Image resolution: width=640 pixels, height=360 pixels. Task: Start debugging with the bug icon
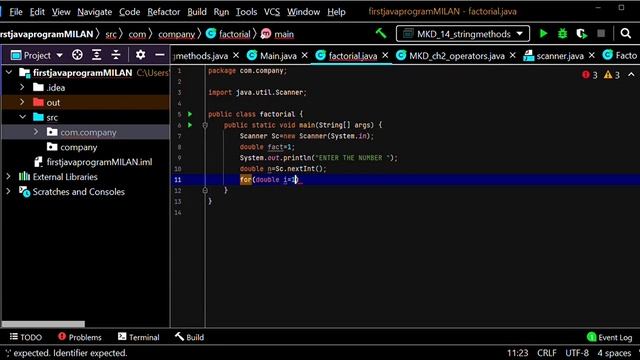[x=562, y=33]
